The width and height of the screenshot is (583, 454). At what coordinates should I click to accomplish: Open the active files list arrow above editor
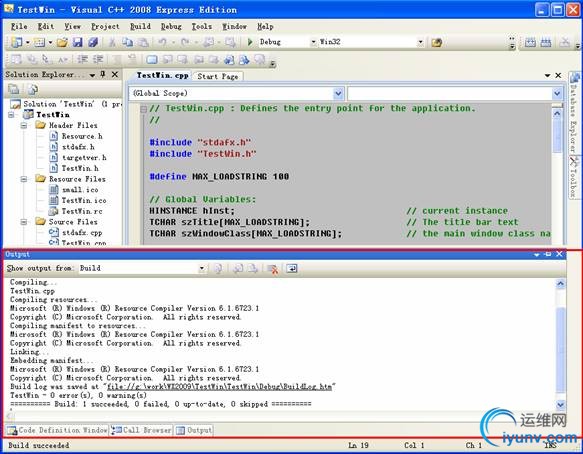point(547,75)
